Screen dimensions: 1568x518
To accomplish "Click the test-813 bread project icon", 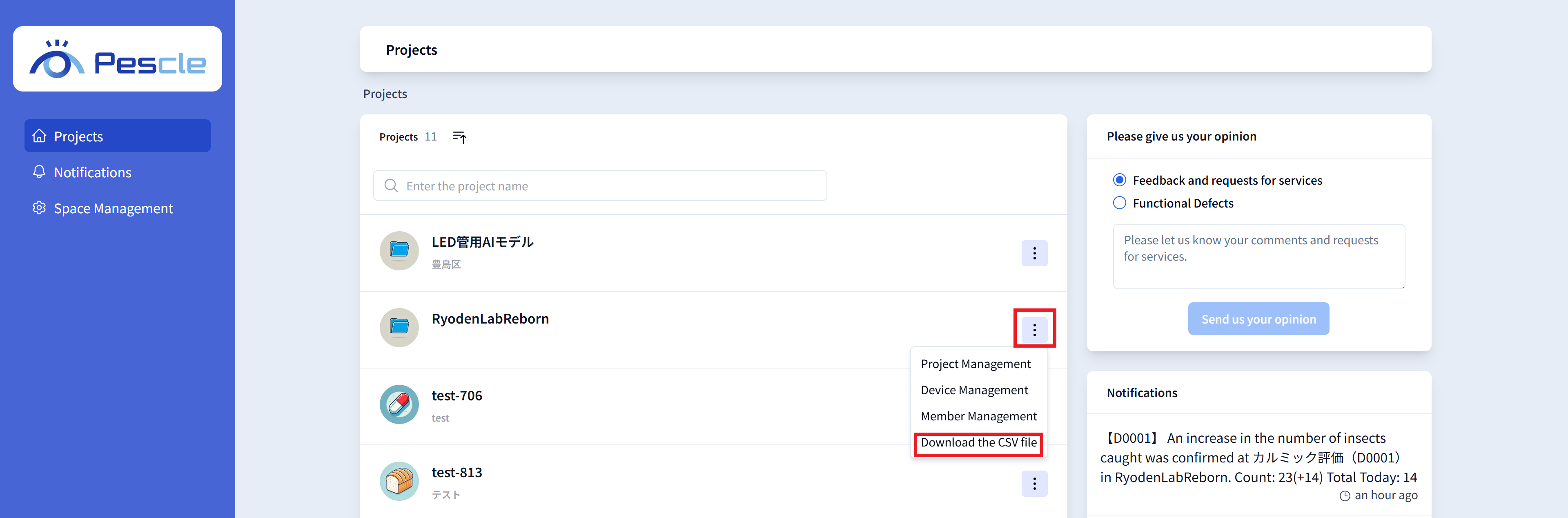I will [x=399, y=481].
